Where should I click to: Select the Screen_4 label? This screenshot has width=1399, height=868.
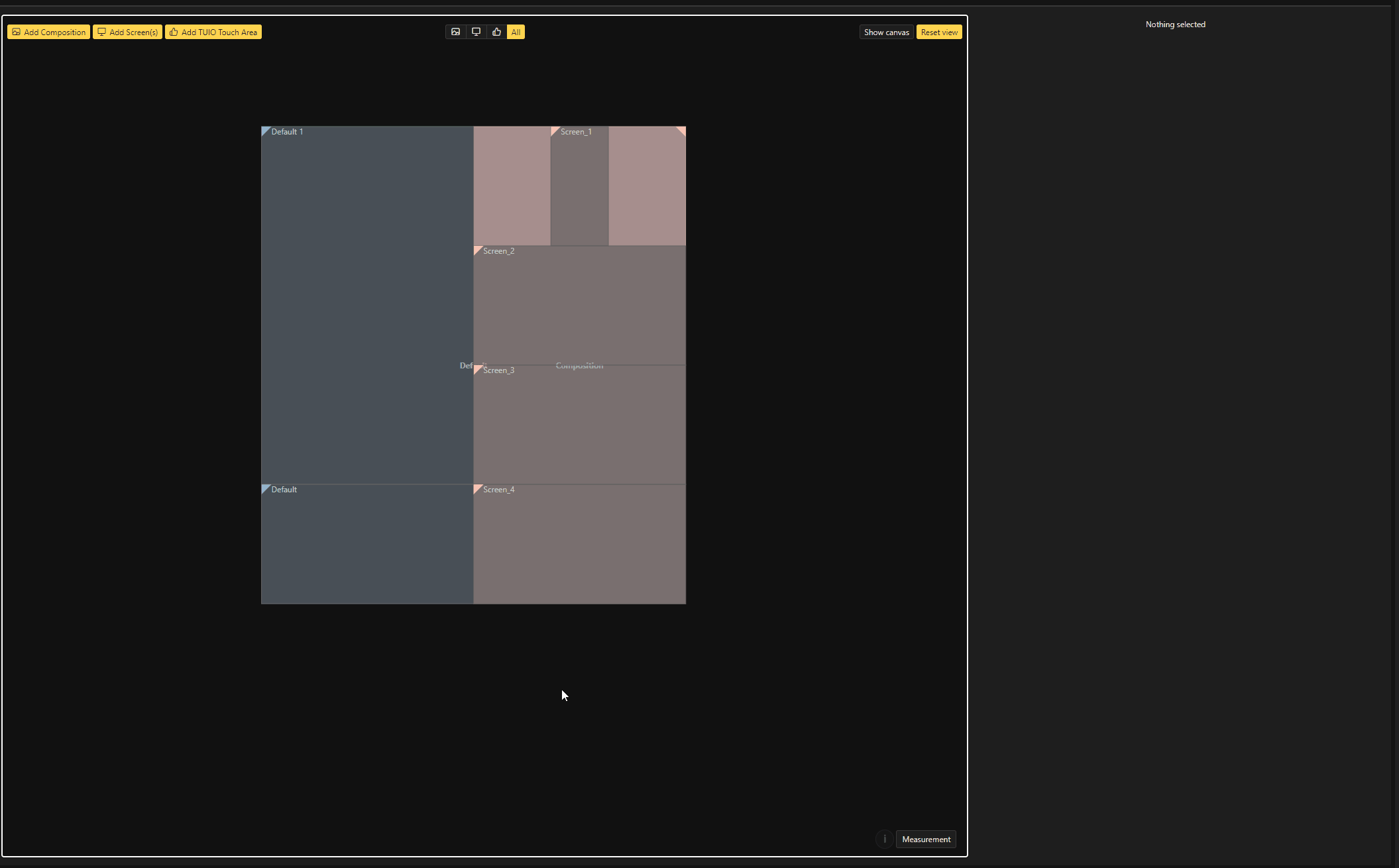498,490
